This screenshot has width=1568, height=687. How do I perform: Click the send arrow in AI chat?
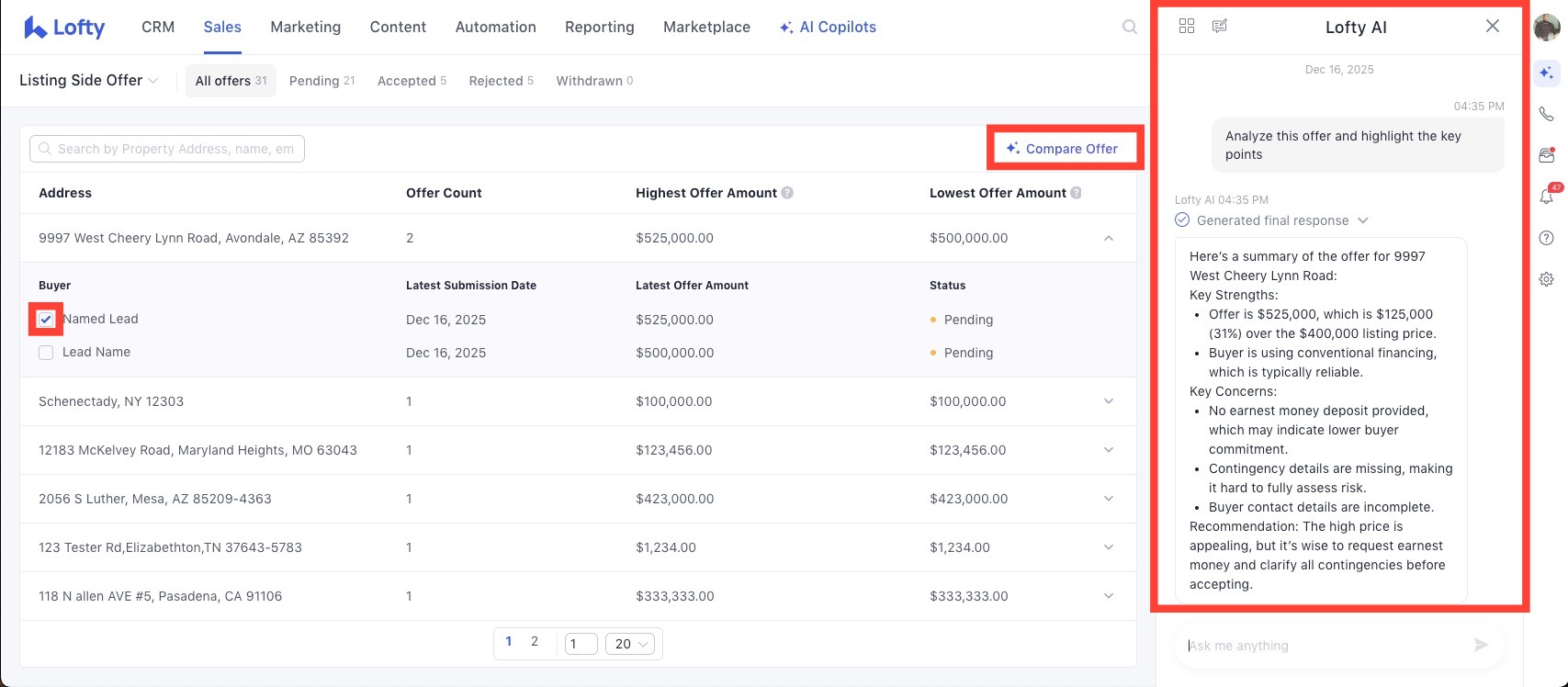1481,645
